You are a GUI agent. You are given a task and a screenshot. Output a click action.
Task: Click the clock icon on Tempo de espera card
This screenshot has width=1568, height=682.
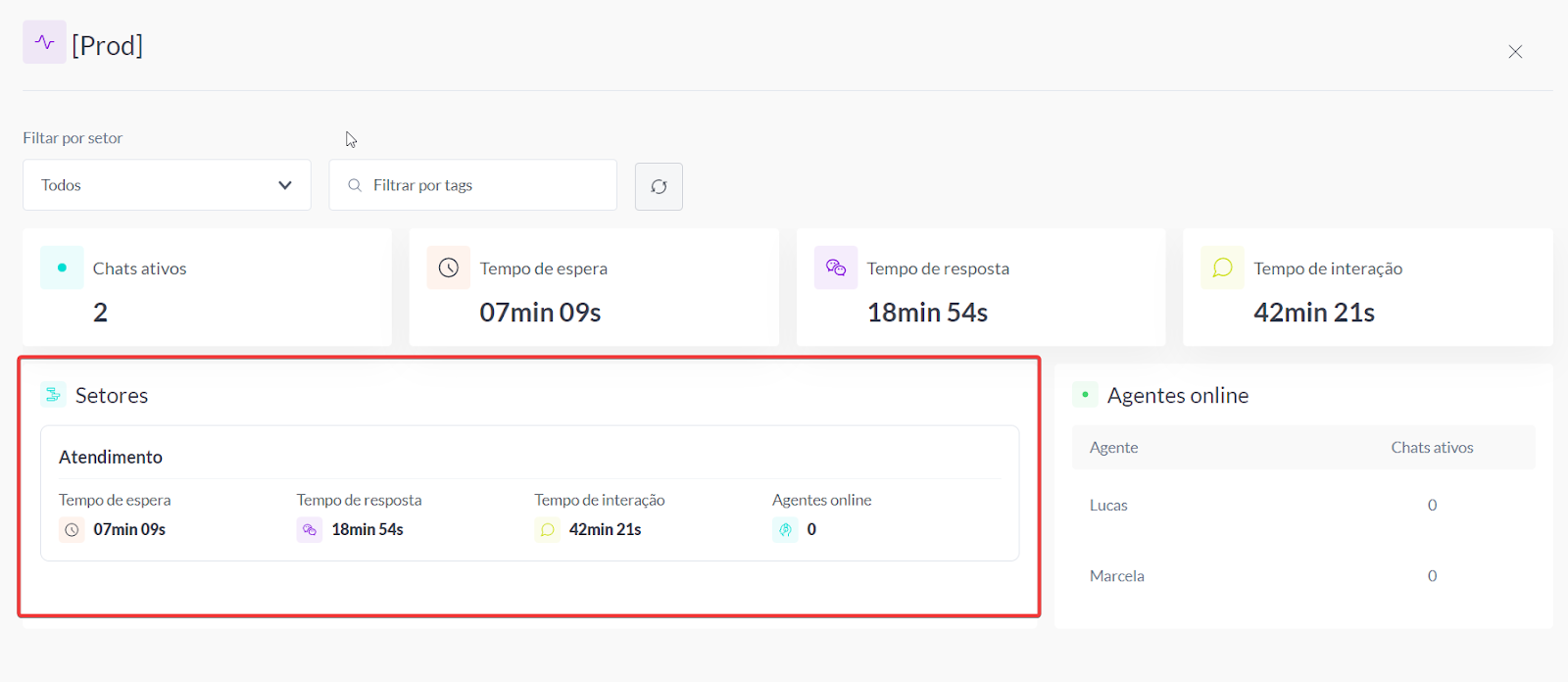point(449,268)
